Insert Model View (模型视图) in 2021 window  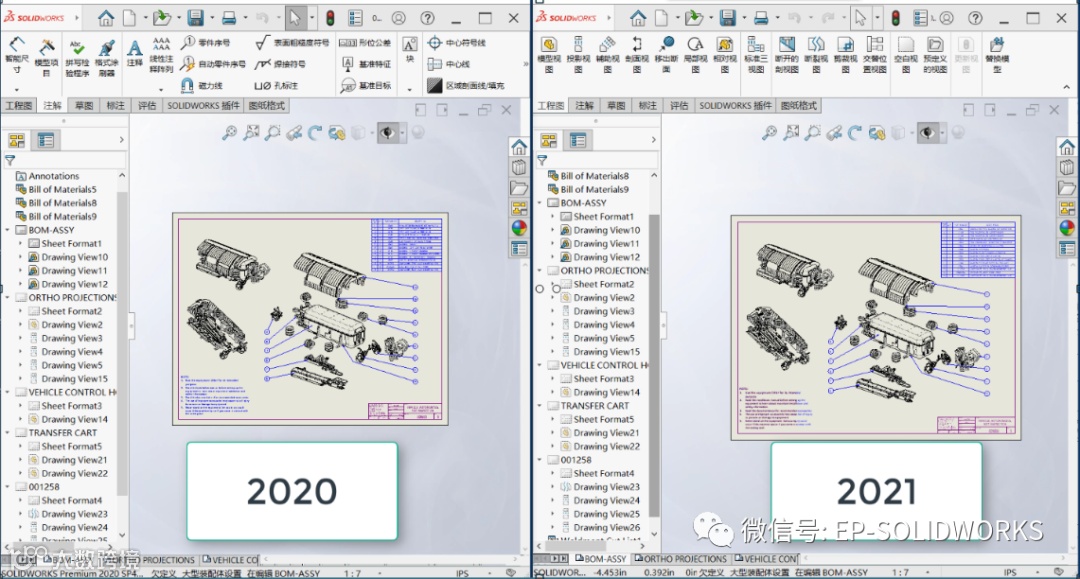pos(549,55)
